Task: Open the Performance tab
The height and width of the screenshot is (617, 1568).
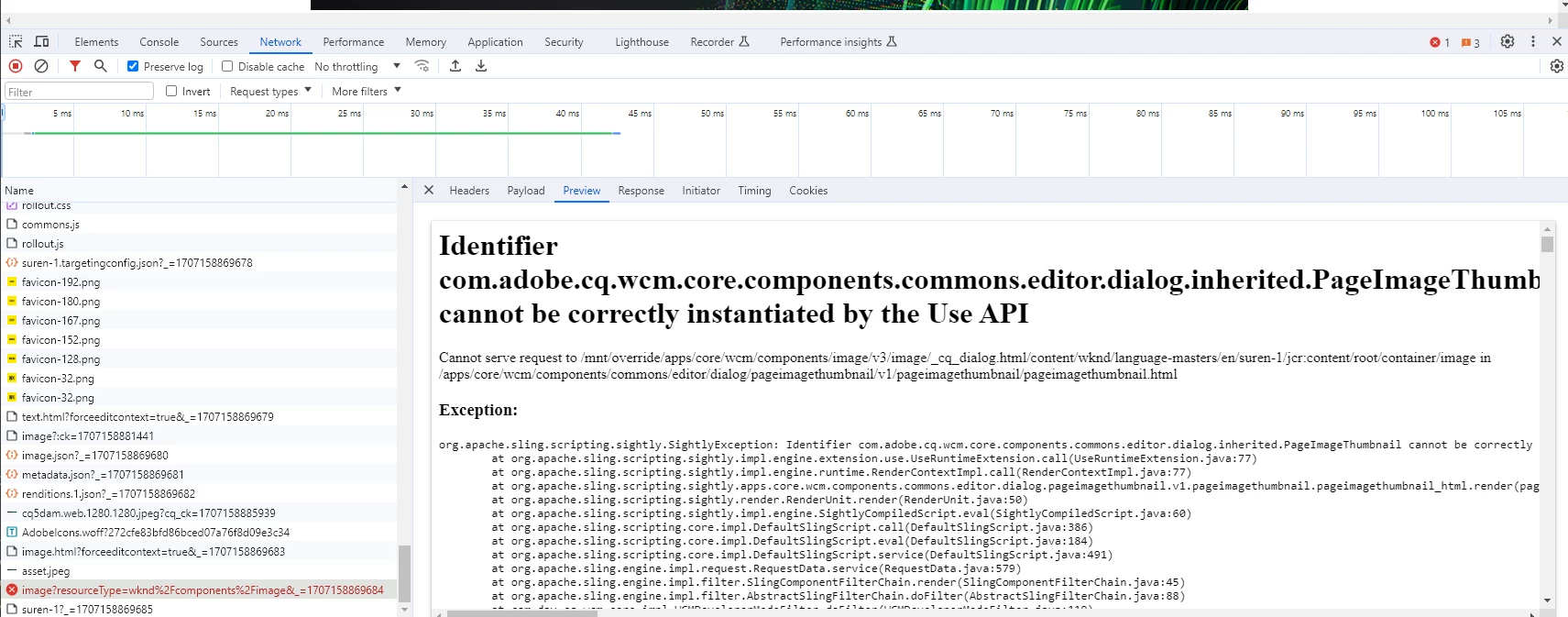Action: (354, 42)
